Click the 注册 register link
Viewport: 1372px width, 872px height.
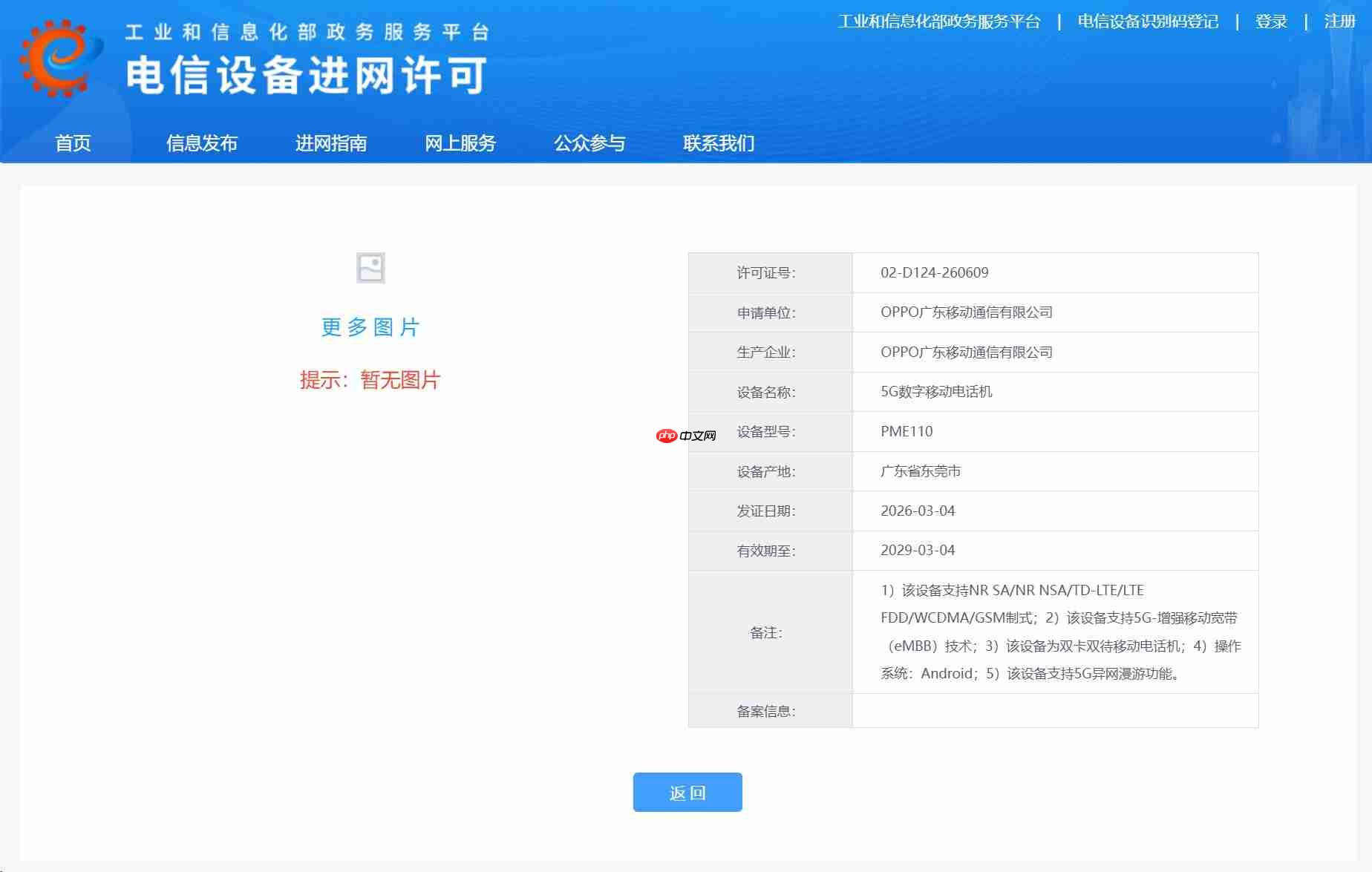click(x=1340, y=22)
